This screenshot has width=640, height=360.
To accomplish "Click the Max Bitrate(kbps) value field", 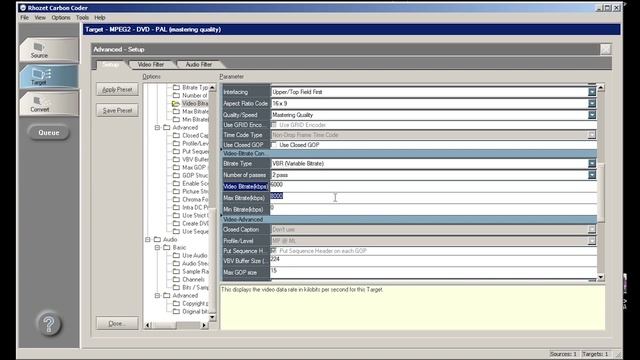I will [x=433, y=198].
